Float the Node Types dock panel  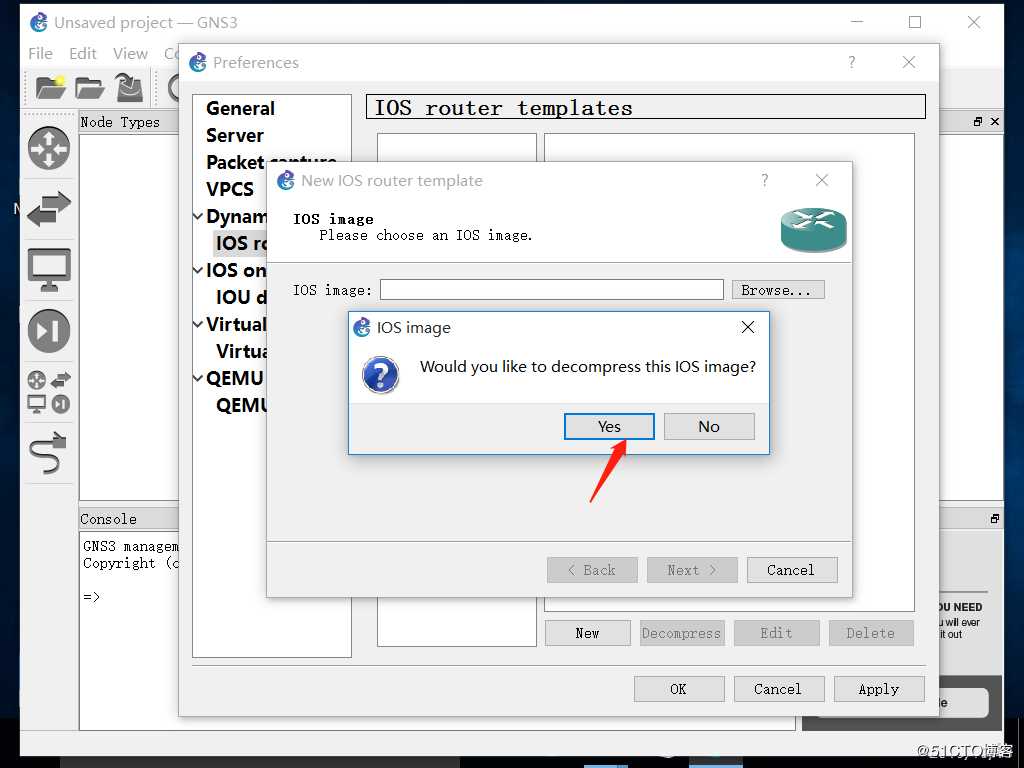point(978,121)
